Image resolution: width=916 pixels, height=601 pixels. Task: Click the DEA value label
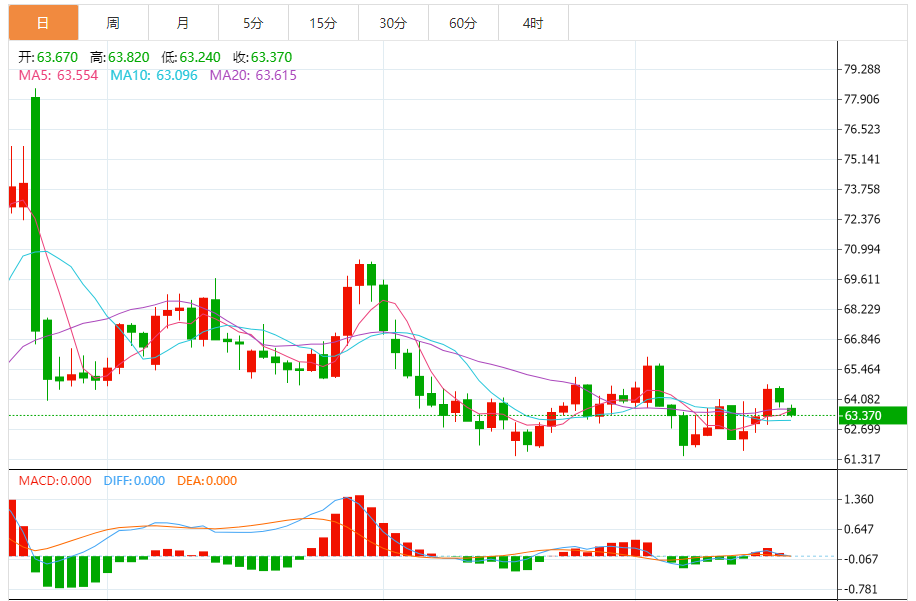pos(207,481)
